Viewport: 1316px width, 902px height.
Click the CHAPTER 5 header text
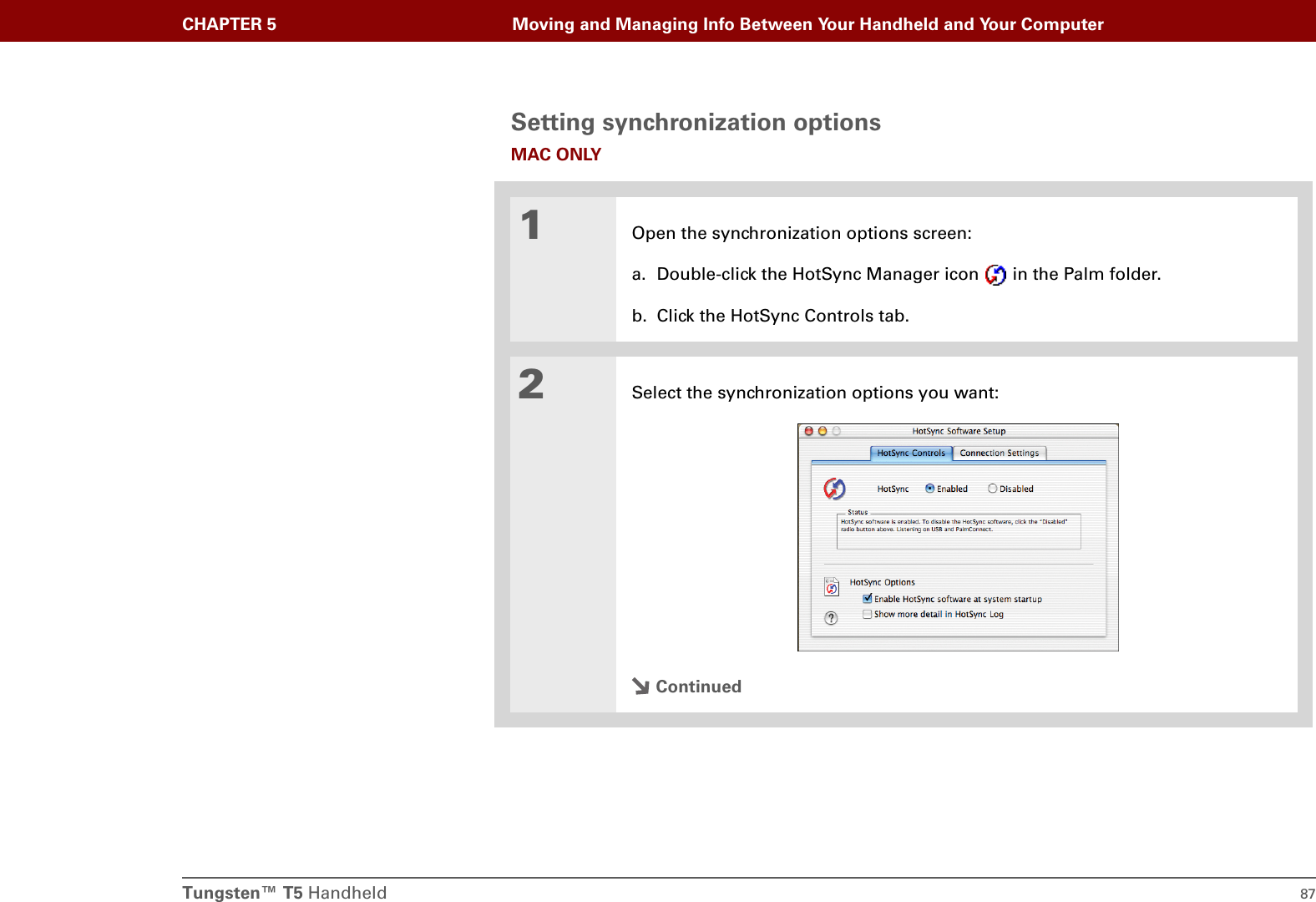[x=229, y=24]
